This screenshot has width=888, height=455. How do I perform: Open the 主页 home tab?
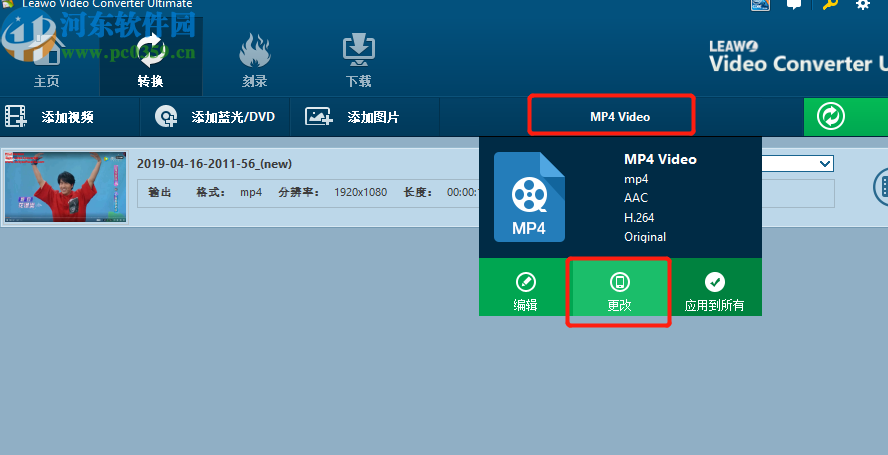(46, 60)
